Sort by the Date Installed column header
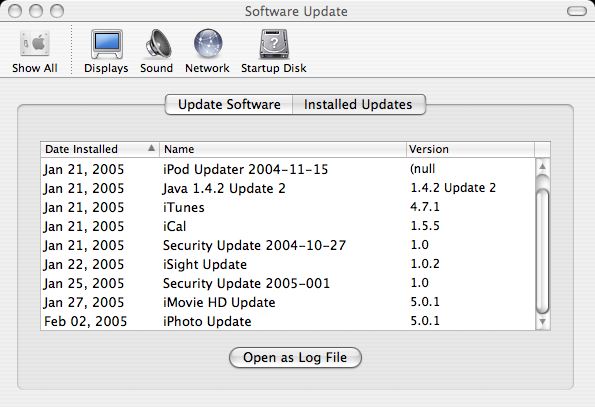Screen dimensions: 595x407 100,149
